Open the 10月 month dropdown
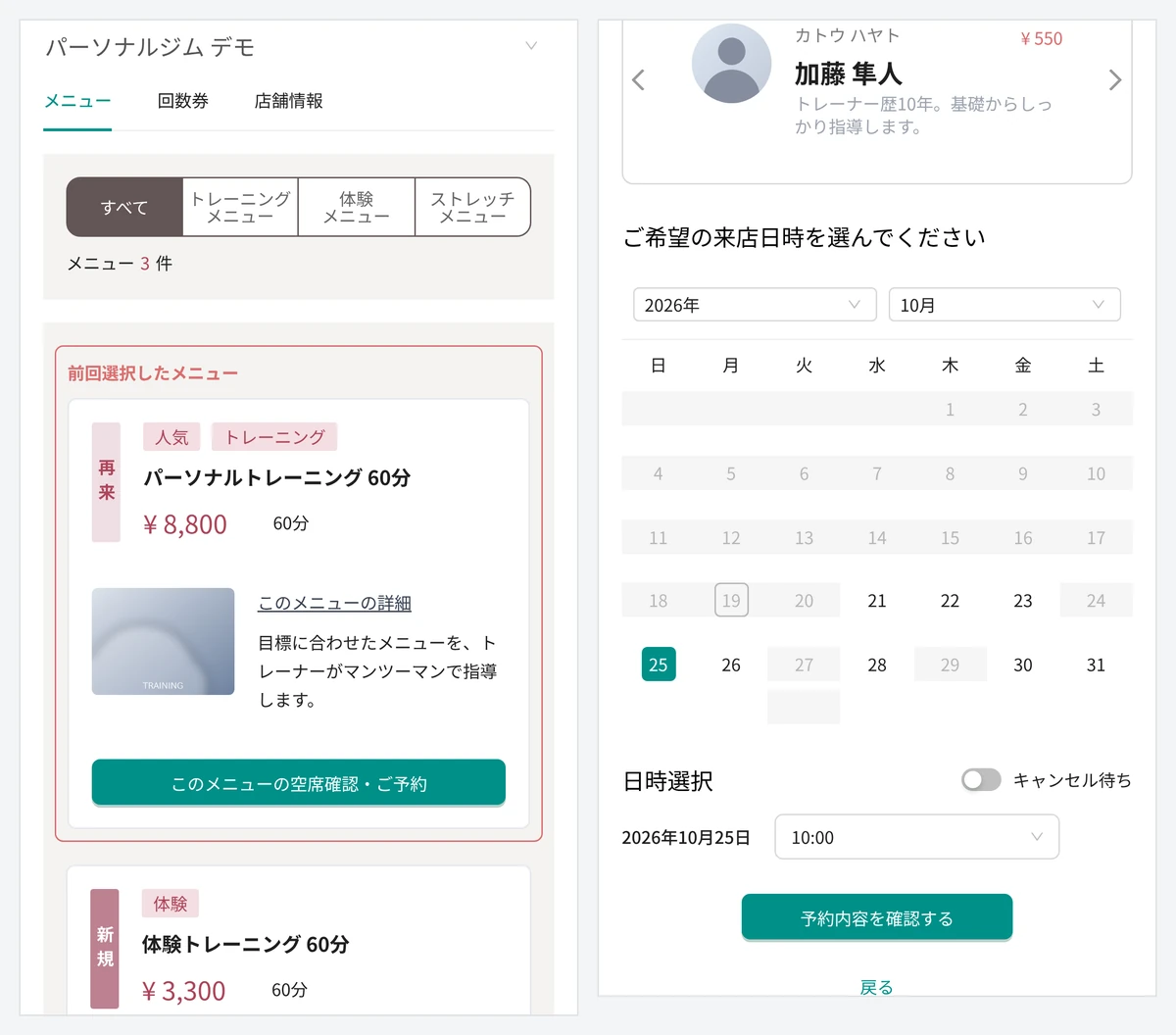Viewport: 1176px width, 1035px height. (1004, 305)
